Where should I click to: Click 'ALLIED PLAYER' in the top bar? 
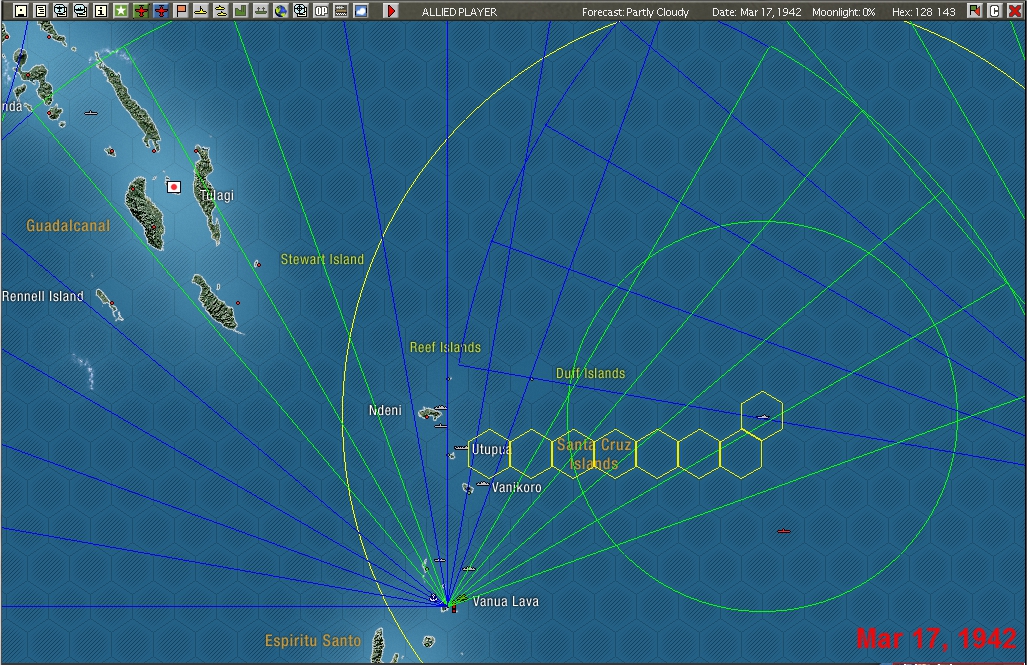[459, 12]
